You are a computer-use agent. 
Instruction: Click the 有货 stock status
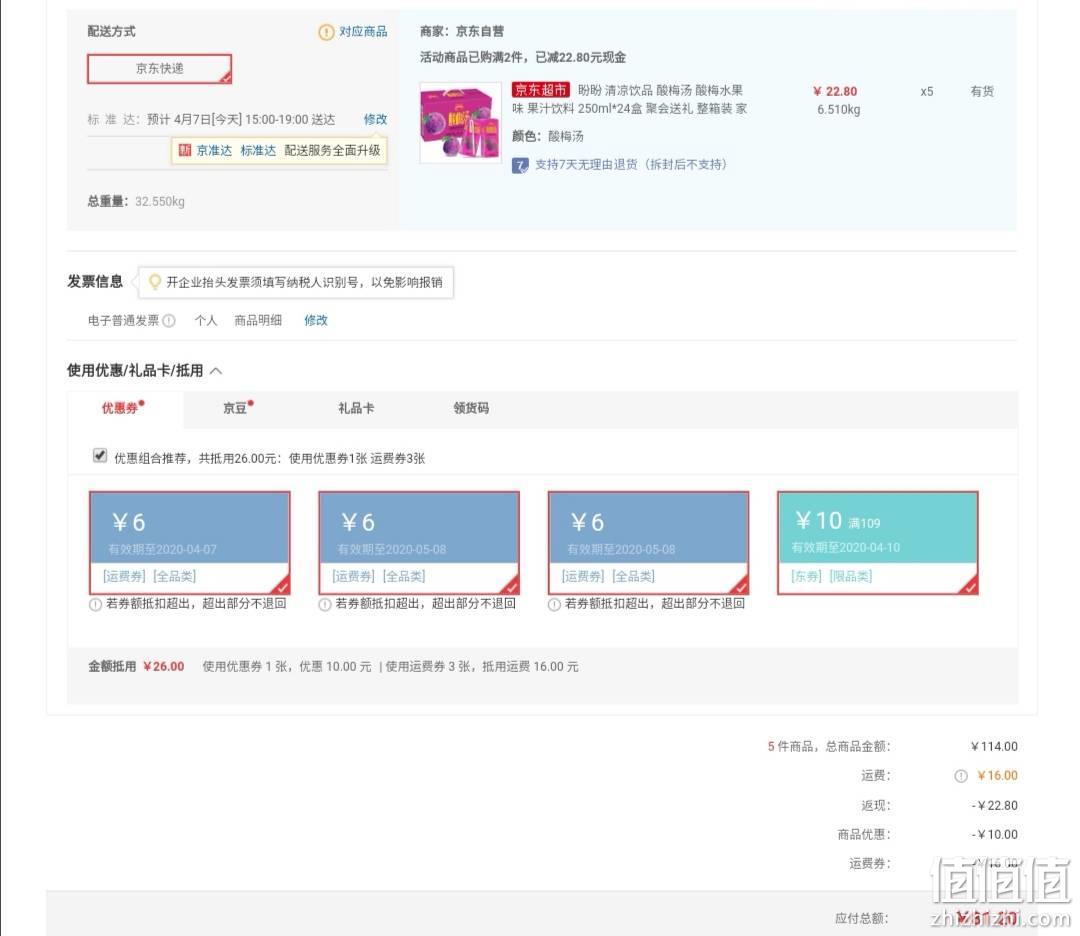click(982, 92)
